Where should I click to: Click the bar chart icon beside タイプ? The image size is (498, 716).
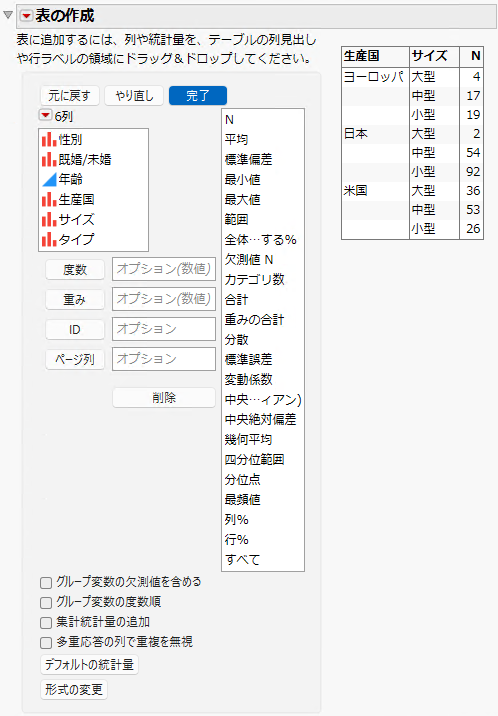49,239
